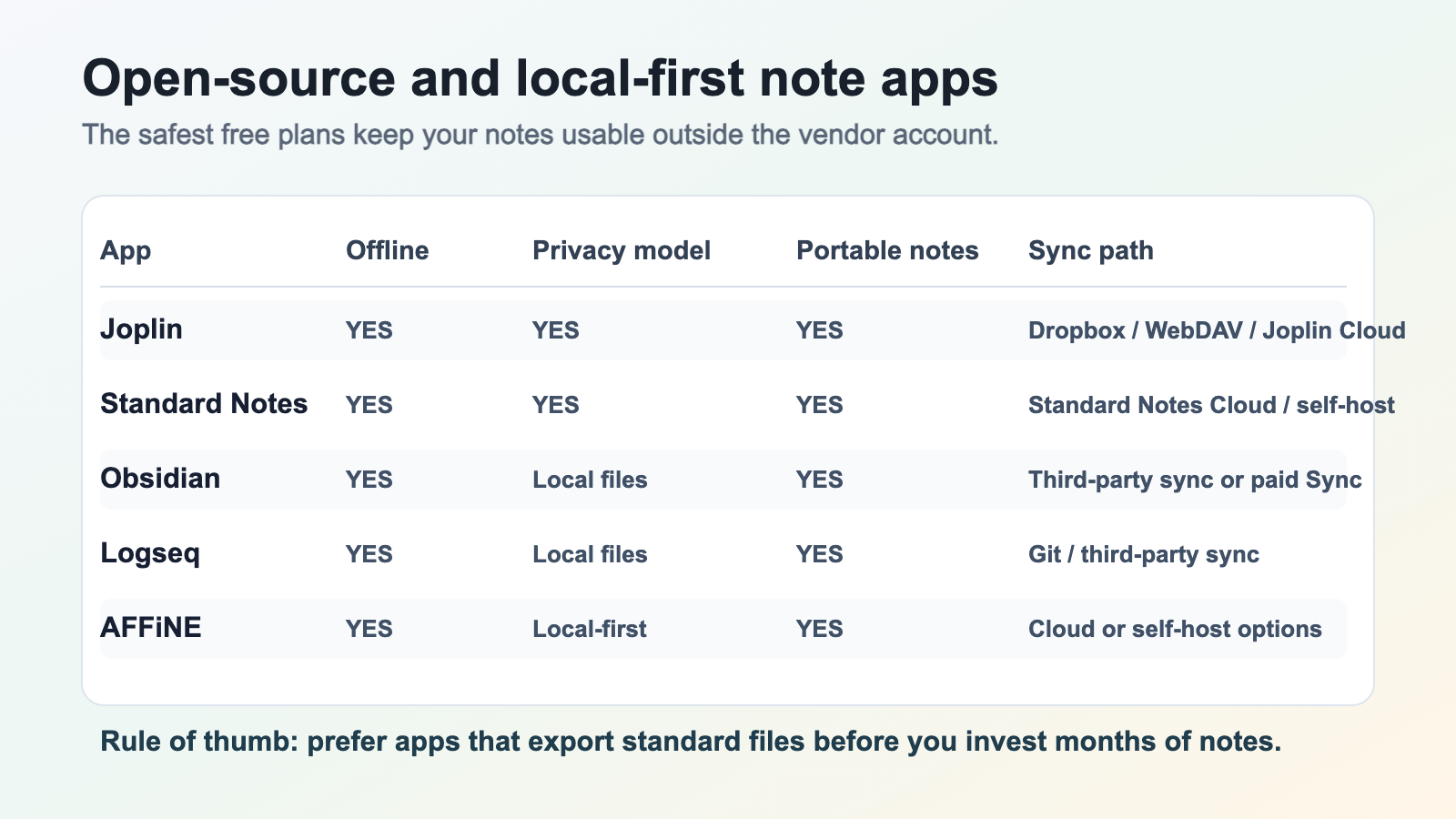
Task: Click the 'Portable notes' column header
Action: click(x=887, y=251)
